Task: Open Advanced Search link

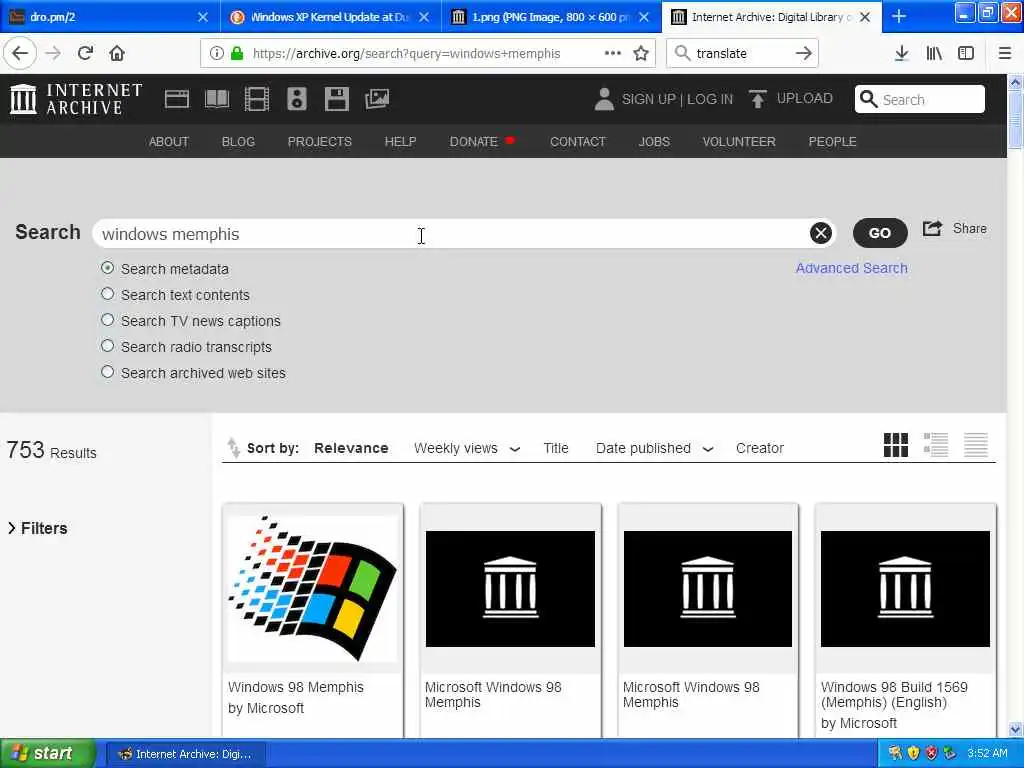Action: [852, 268]
